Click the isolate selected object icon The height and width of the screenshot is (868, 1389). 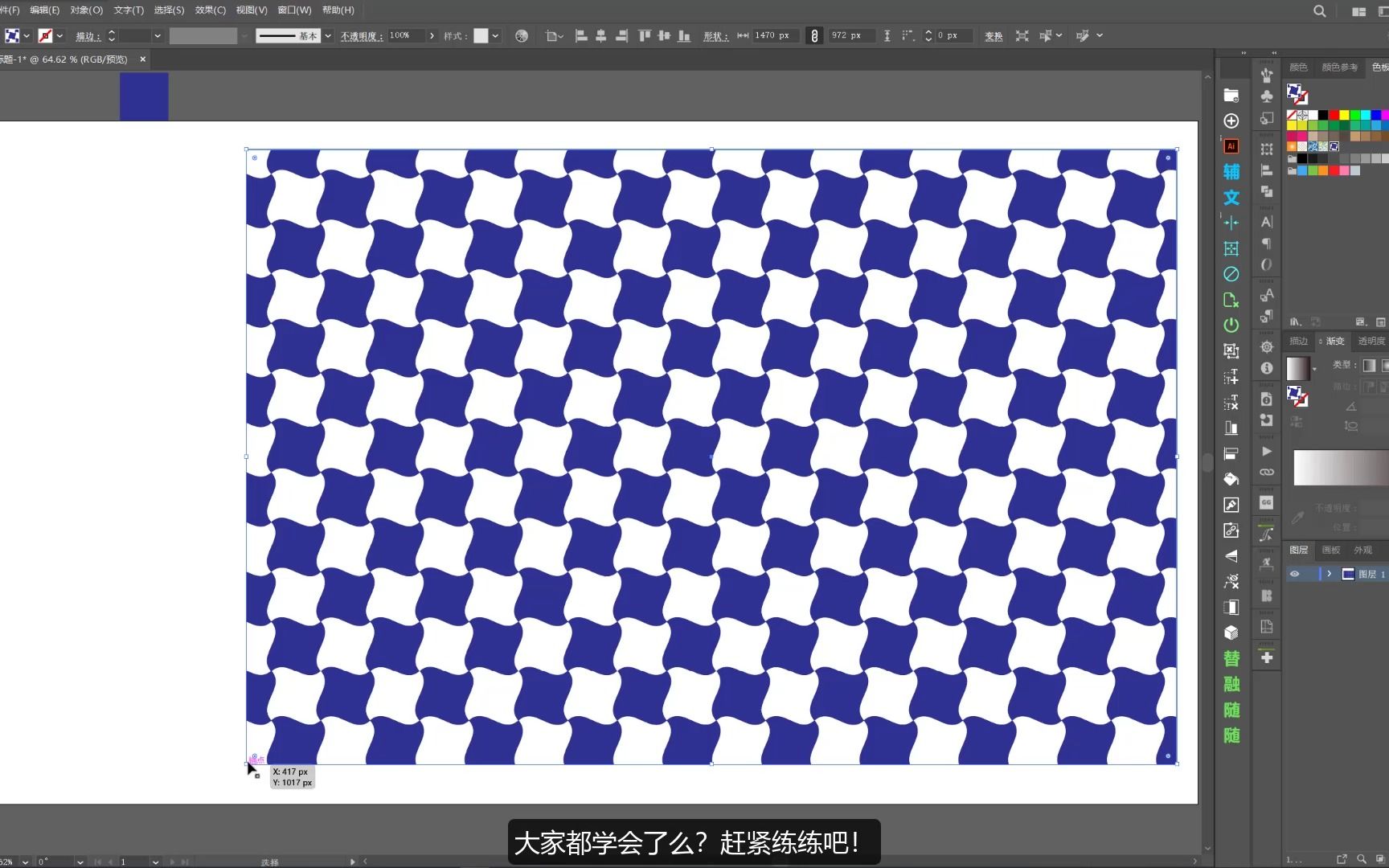click(1022, 36)
